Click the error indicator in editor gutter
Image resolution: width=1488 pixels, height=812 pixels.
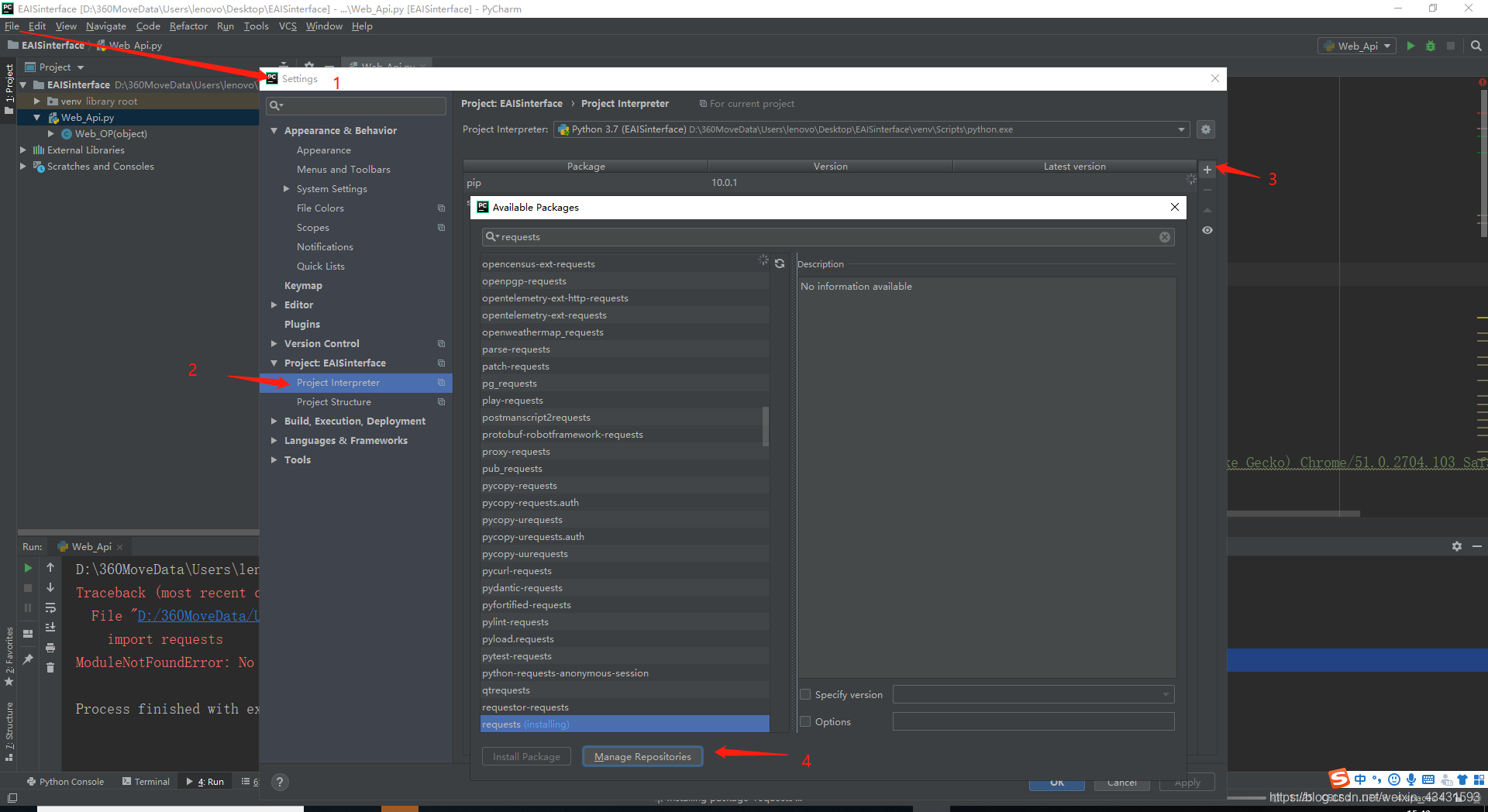[1482, 82]
